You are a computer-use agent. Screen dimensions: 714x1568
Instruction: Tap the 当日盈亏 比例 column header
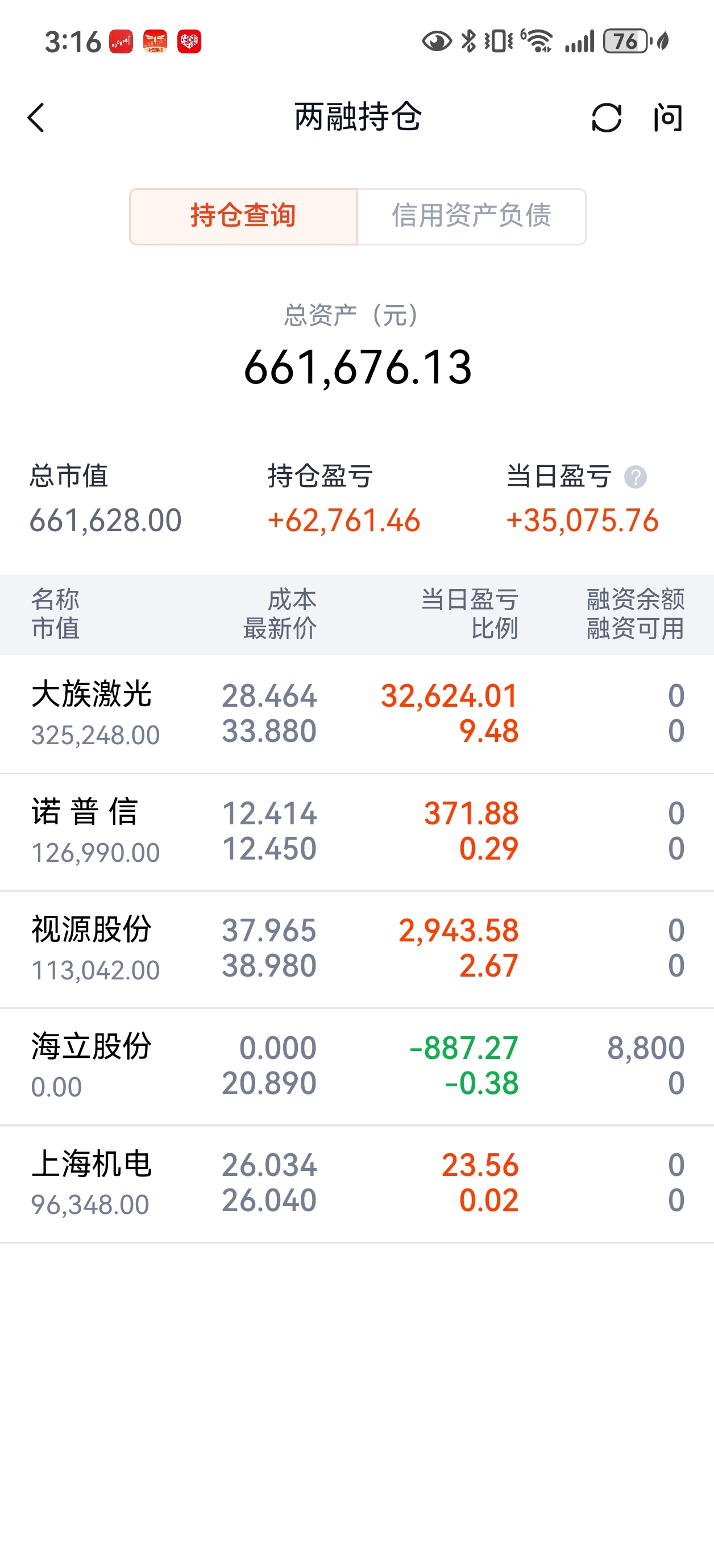(470, 614)
